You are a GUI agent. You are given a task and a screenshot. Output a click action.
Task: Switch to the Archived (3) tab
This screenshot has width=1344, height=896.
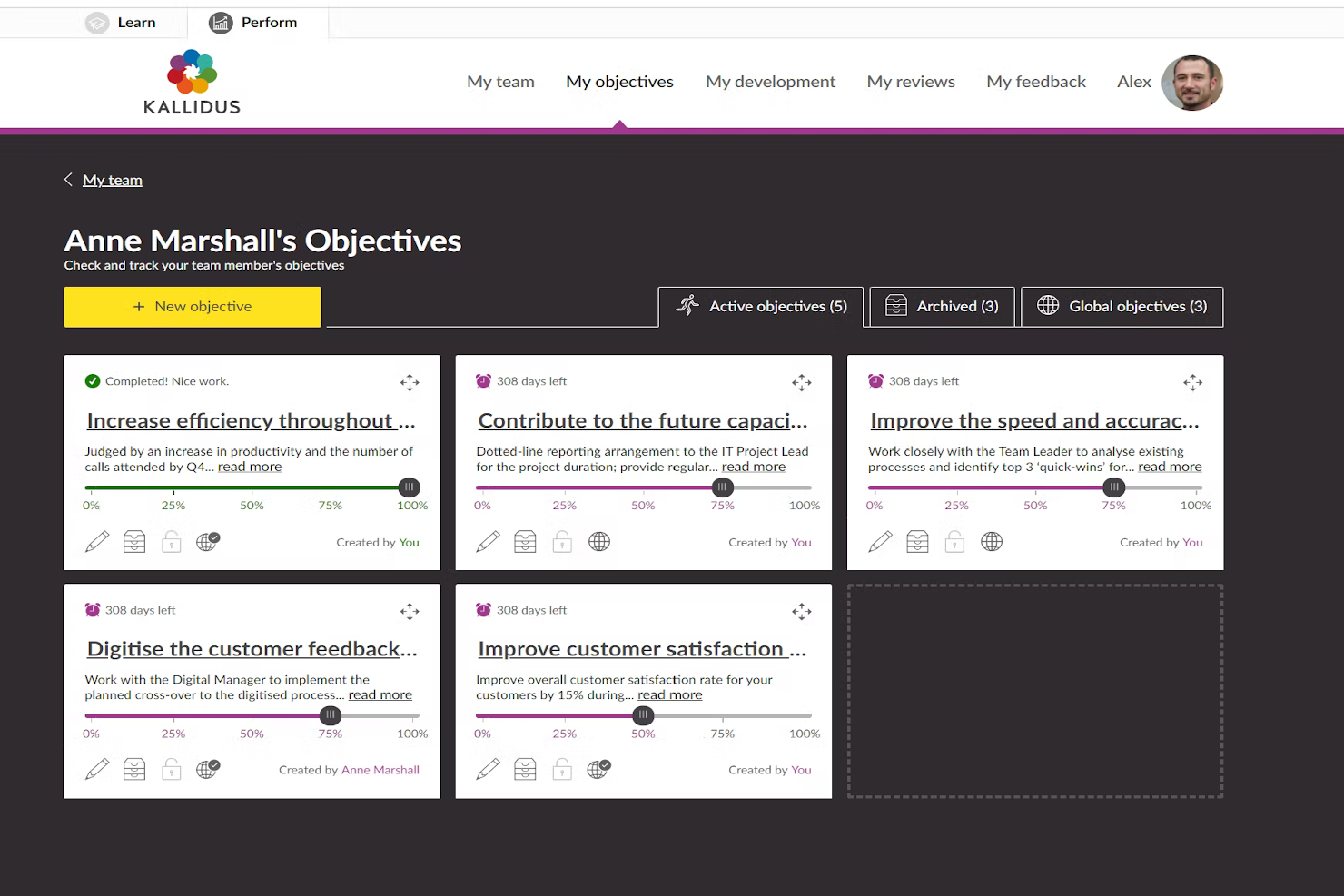942,306
